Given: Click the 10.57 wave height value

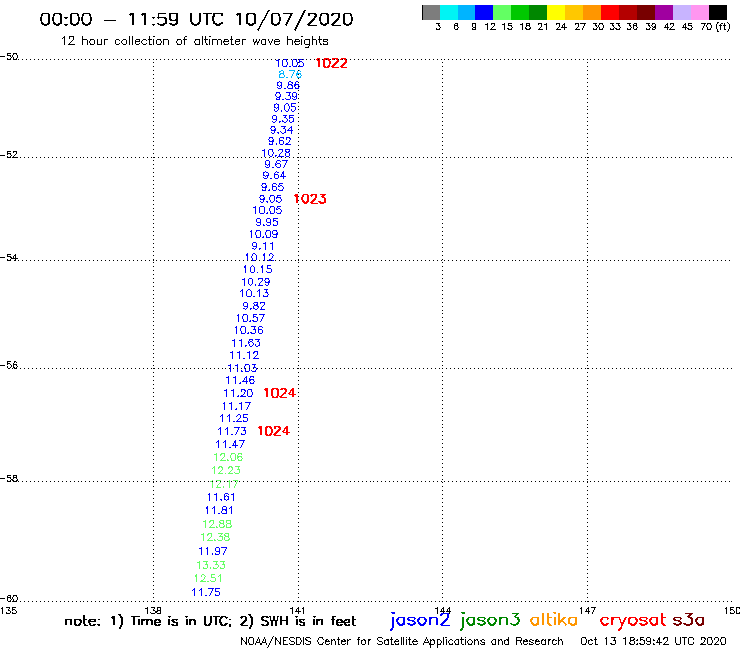Looking at the screenshot, I should [251, 318].
